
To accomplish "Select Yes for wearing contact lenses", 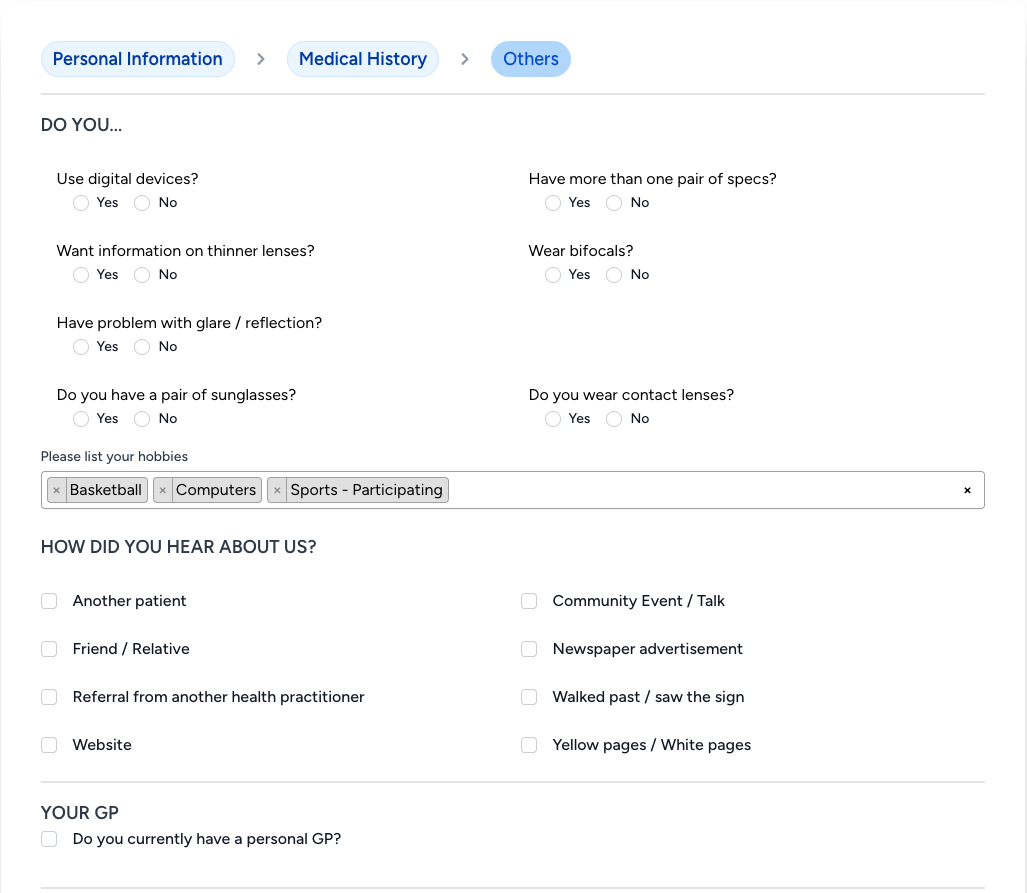I will pyautogui.click(x=552, y=419).
